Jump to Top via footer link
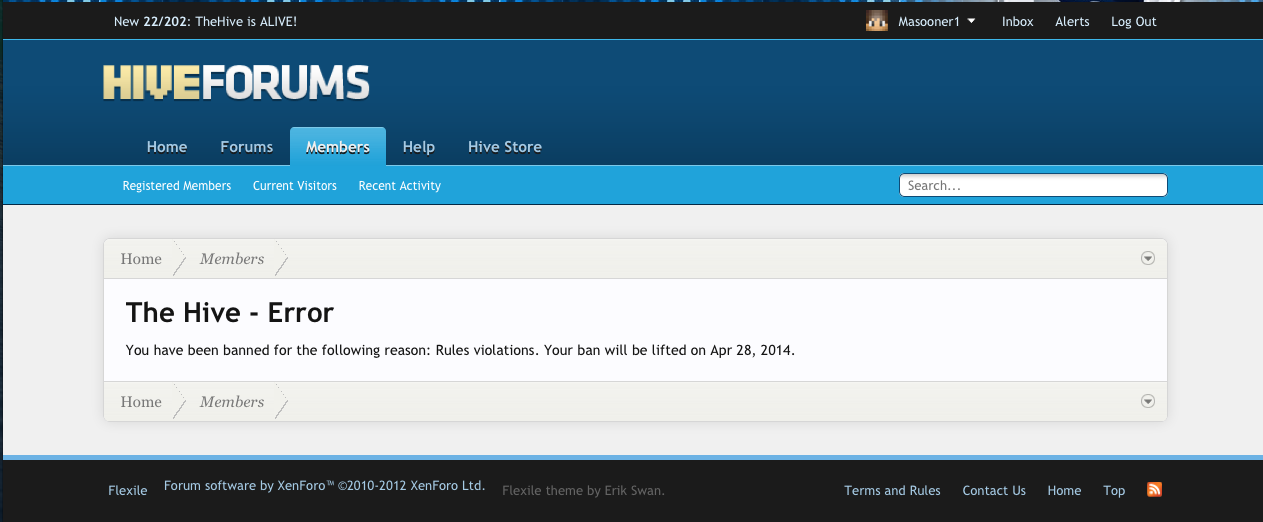The image size is (1263, 522). 1114,490
